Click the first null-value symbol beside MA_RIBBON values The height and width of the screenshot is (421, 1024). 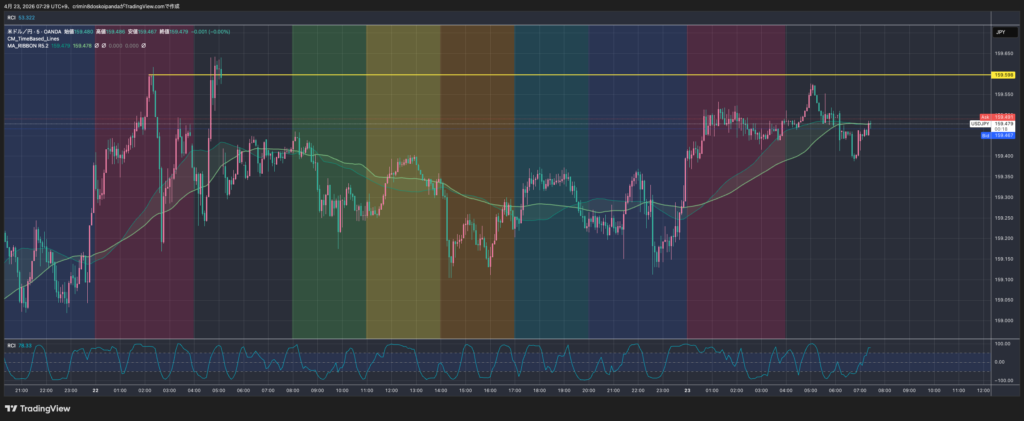pos(96,46)
